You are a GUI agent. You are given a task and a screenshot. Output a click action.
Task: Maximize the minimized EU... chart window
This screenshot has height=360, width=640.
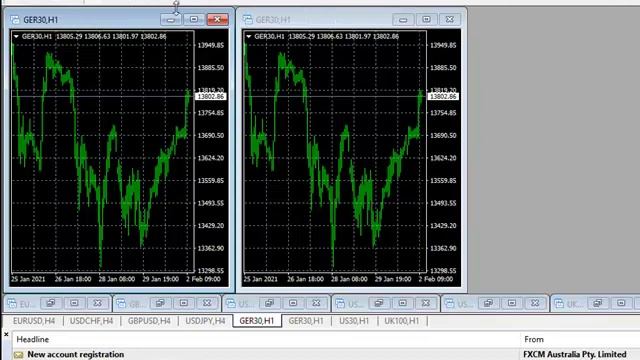tap(74, 303)
